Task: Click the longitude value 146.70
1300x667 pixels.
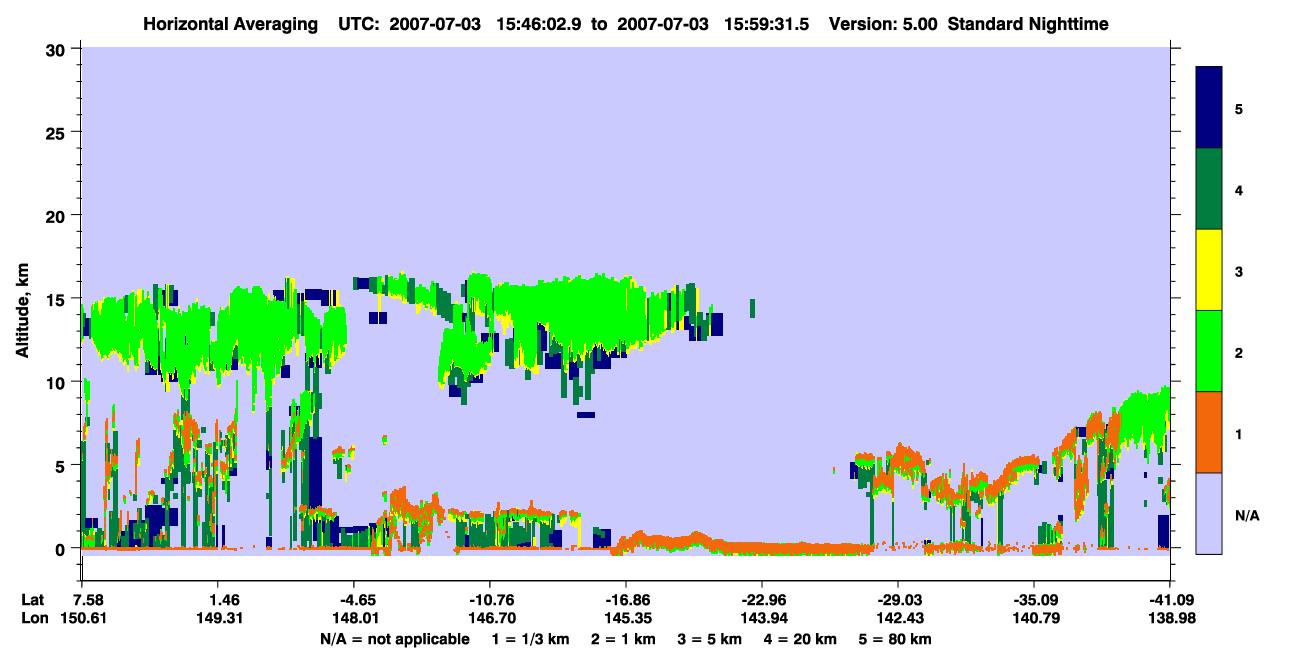Action: tap(491, 618)
